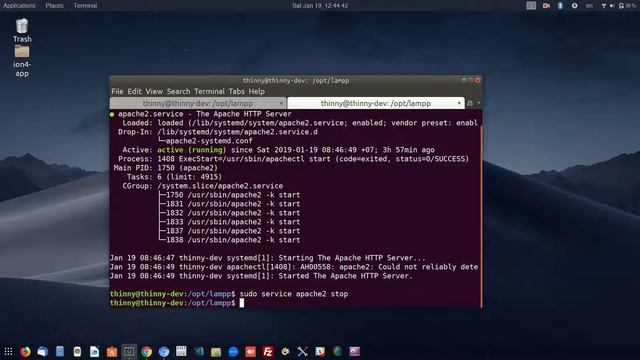This screenshot has width=640, height=360.
Task: Select the active white terminal tab
Action: 376,103
